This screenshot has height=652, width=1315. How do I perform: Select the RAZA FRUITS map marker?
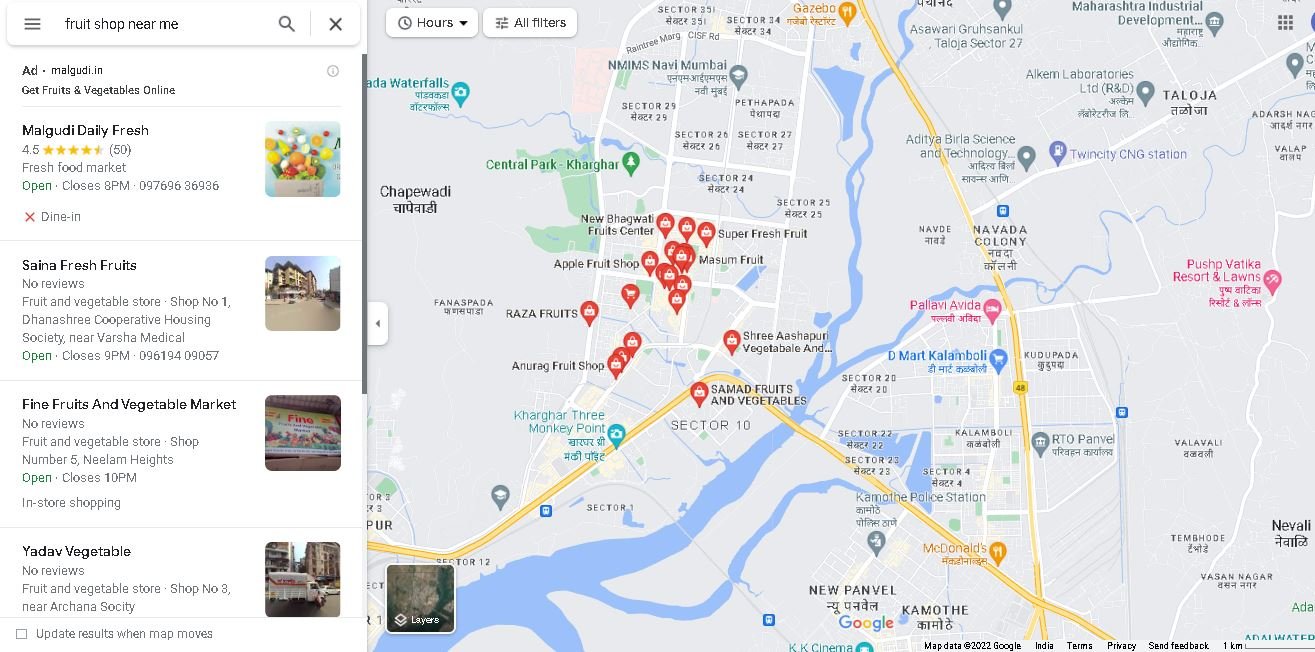coord(590,312)
